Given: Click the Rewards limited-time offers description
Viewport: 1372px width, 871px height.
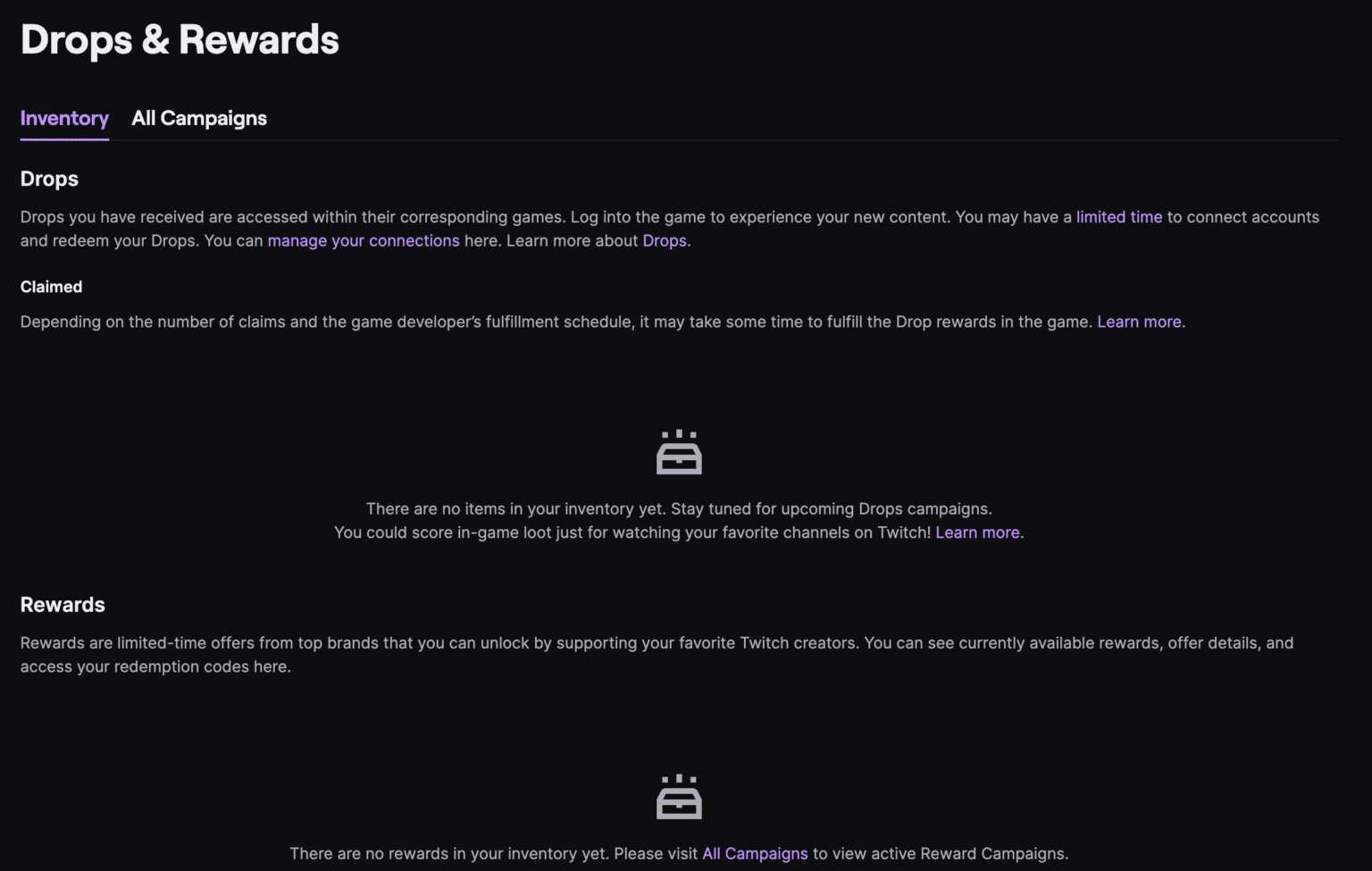Looking at the screenshot, I should pos(657,654).
